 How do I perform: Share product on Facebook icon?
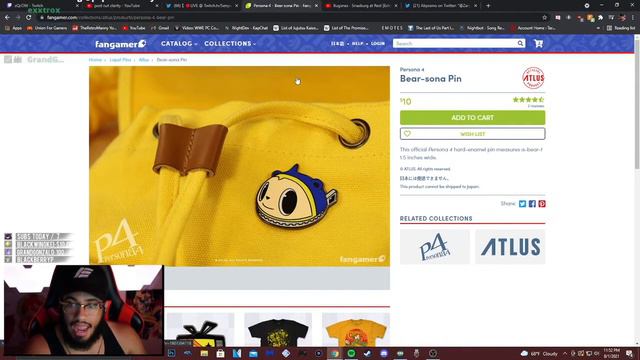pyautogui.click(x=532, y=204)
